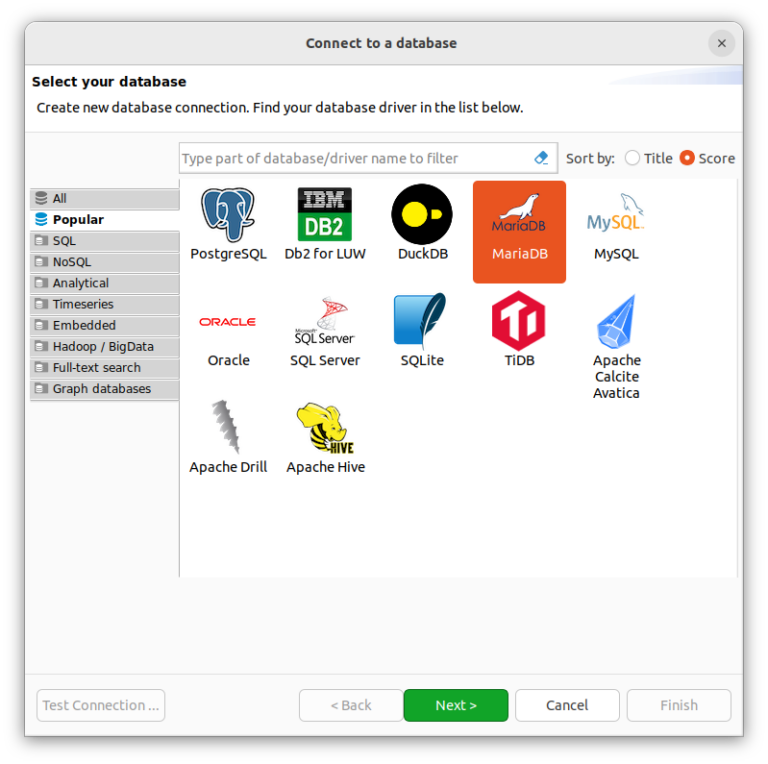Viewport: 768px width, 764px height.
Task: Choose the Db2 for LUW driver
Action: (x=325, y=215)
